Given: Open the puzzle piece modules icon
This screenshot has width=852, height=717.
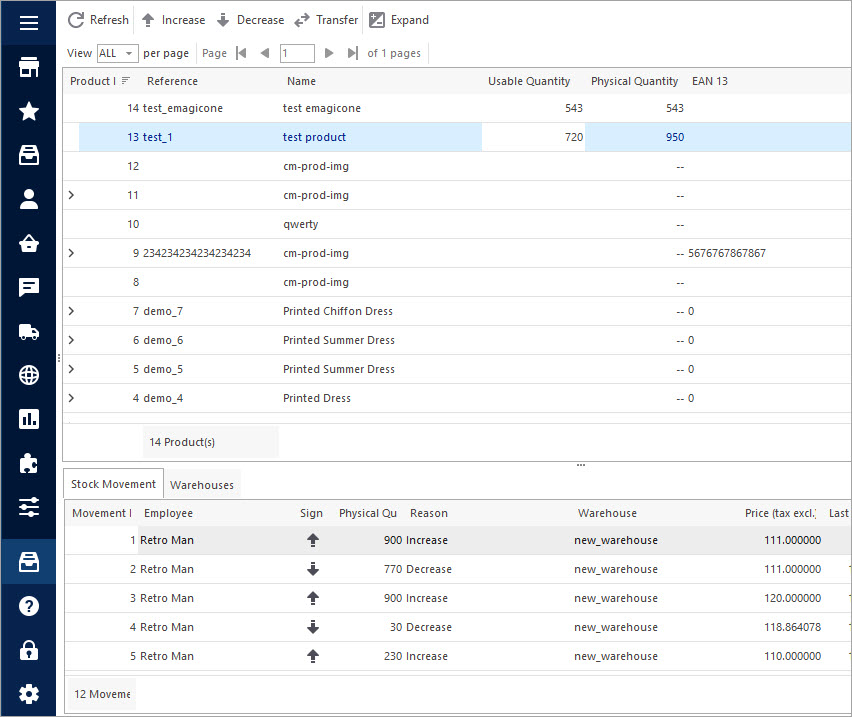Looking at the screenshot, I should click(x=28, y=463).
